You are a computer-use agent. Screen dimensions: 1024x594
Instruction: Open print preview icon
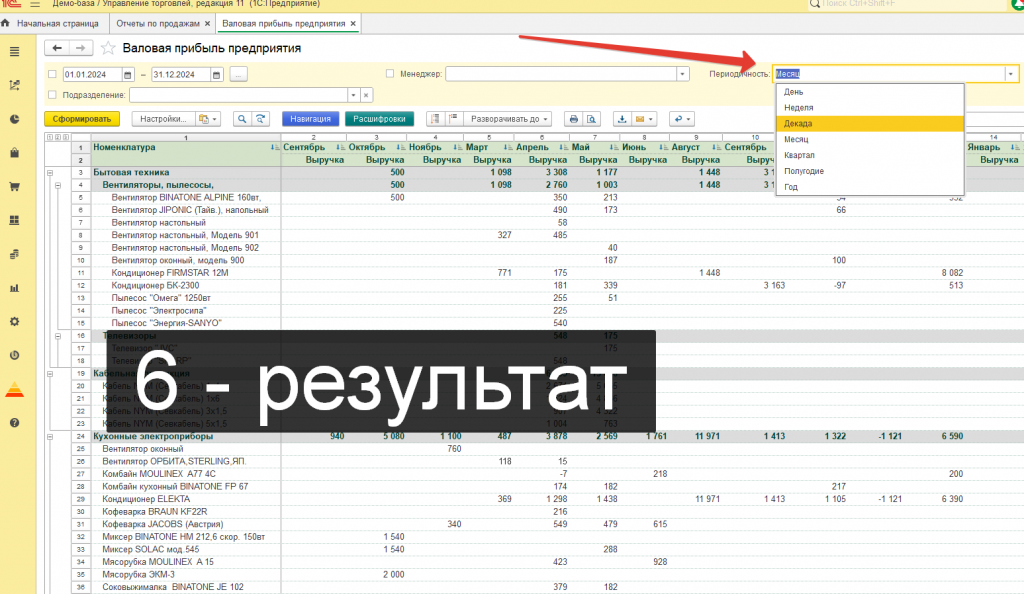[592, 119]
